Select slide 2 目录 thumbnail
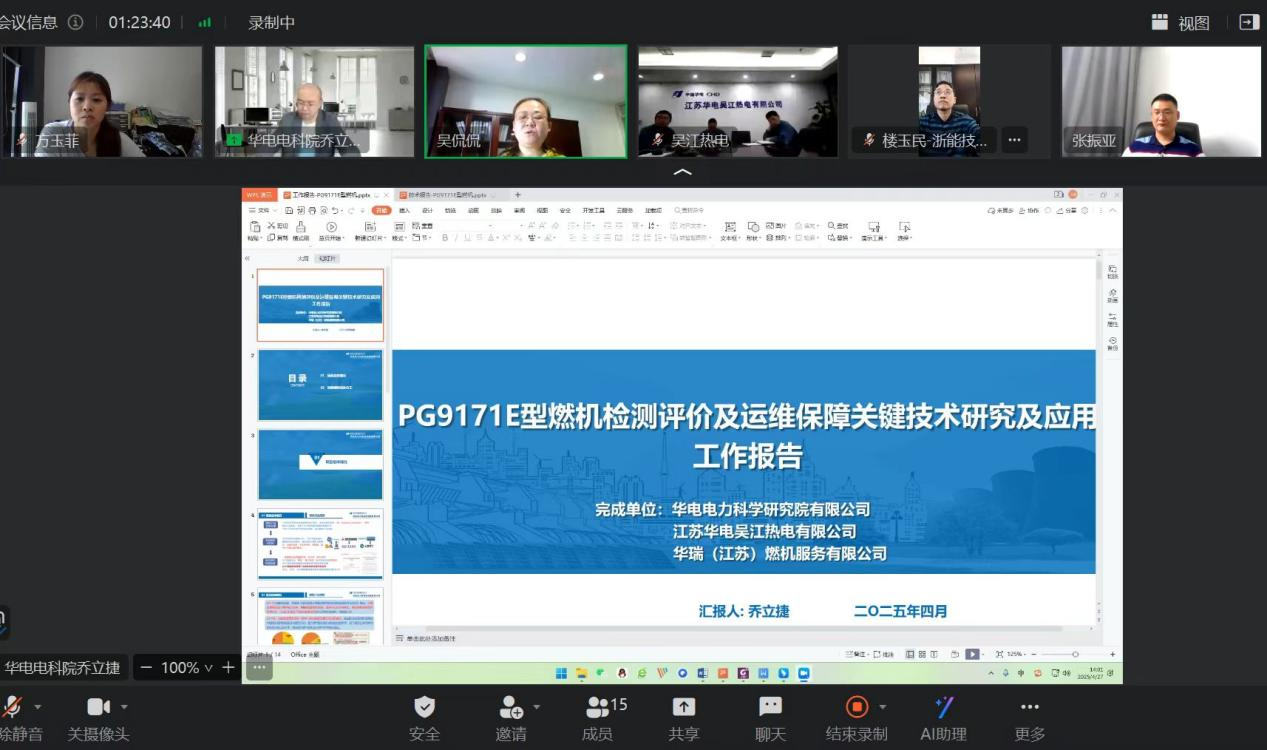Viewport: 1267px width, 750px height. pyautogui.click(x=320, y=385)
